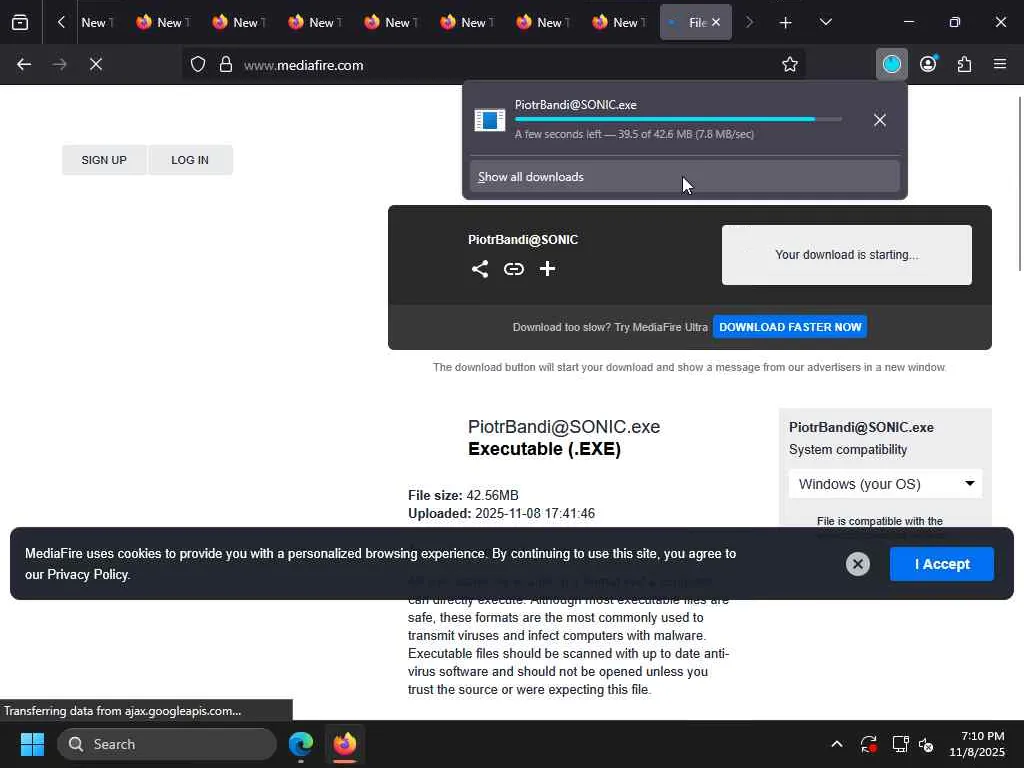View site security padlock info
1024x768 pixels.
click(226, 65)
